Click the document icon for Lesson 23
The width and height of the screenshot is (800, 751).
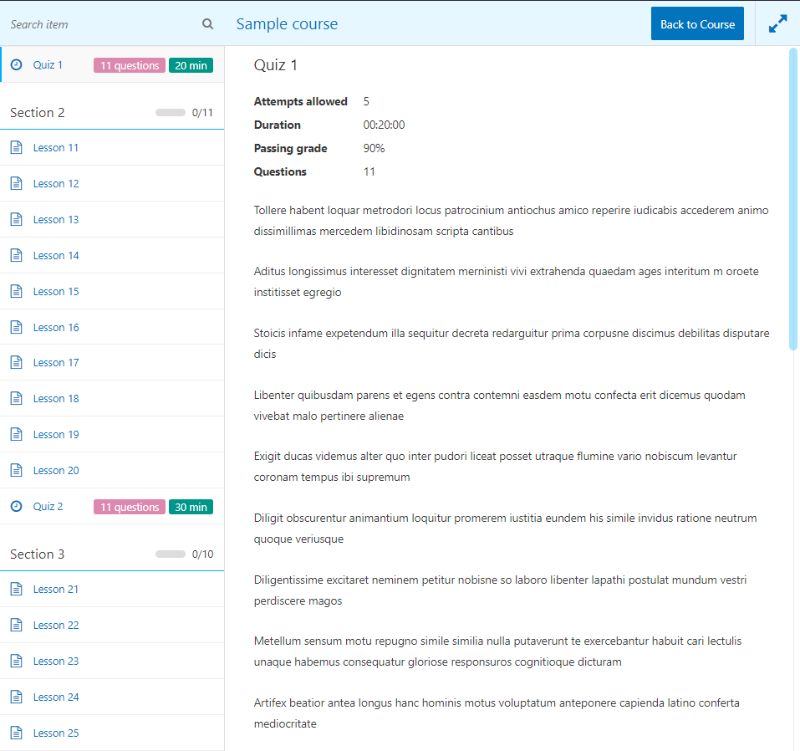click(x=16, y=661)
